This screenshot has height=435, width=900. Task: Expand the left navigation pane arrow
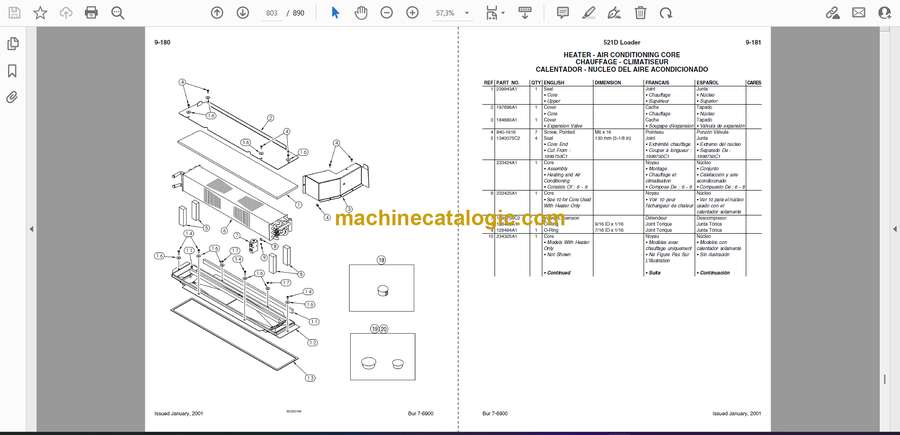[x=31, y=229]
